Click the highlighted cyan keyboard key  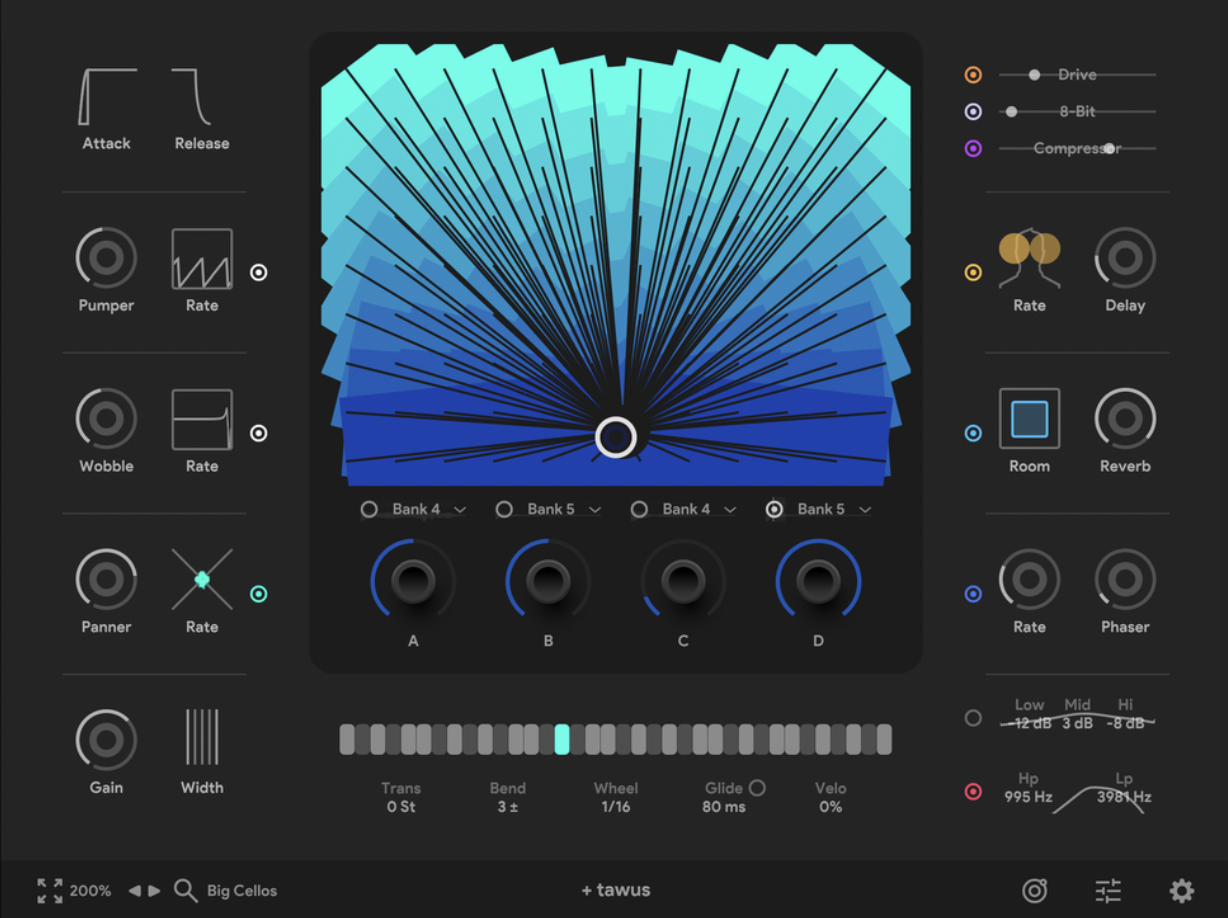tap(562, 739)
